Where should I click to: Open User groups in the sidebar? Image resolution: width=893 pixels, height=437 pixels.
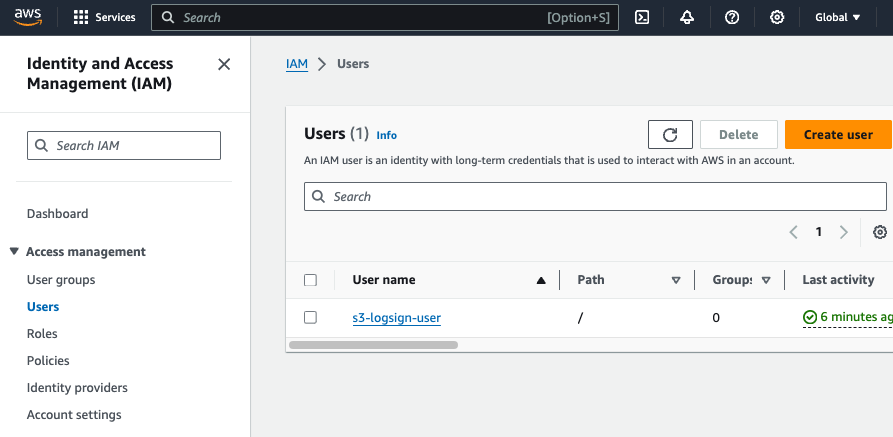click(x=61, y=280)
